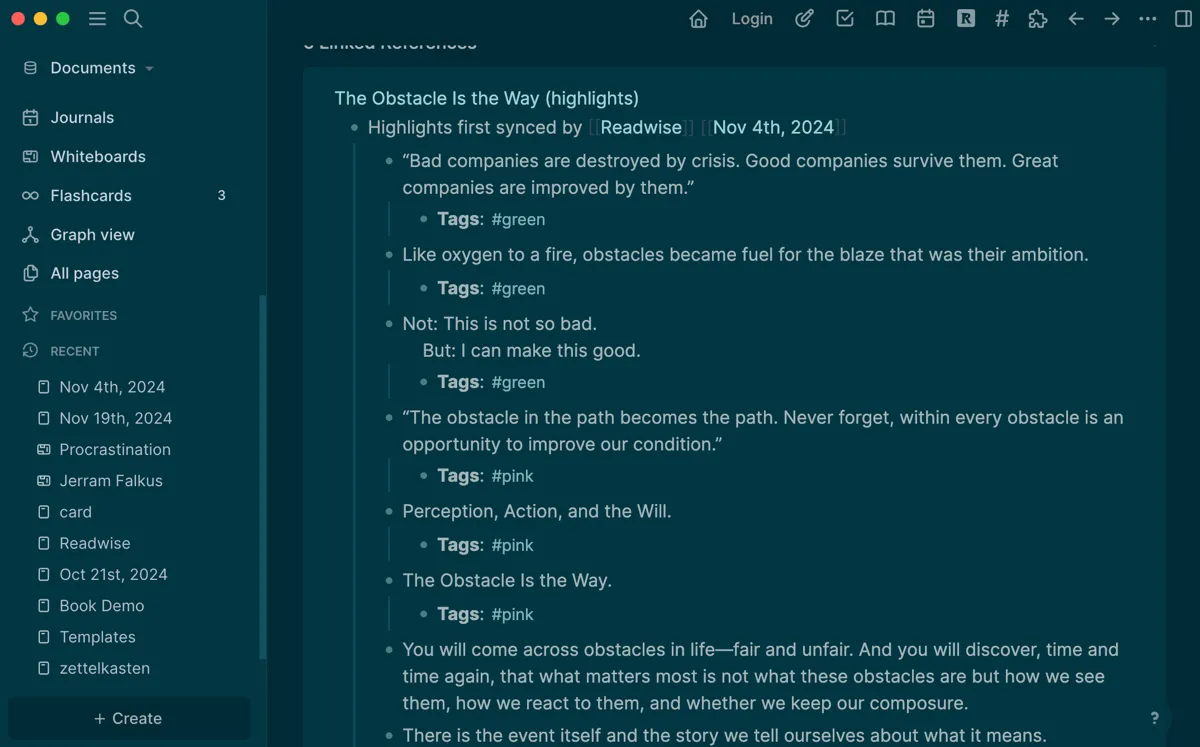Image resolution: width=1200 pixels, height=747 pixels.
Task: Open the Procrastination whiteboard in recents
Action: point(115,450)
